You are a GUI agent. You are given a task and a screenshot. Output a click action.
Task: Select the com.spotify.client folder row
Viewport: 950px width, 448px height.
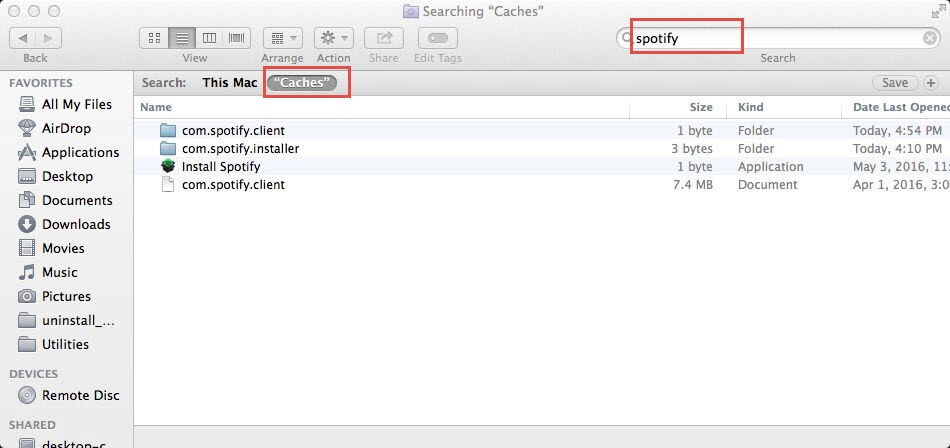(542, 130)
